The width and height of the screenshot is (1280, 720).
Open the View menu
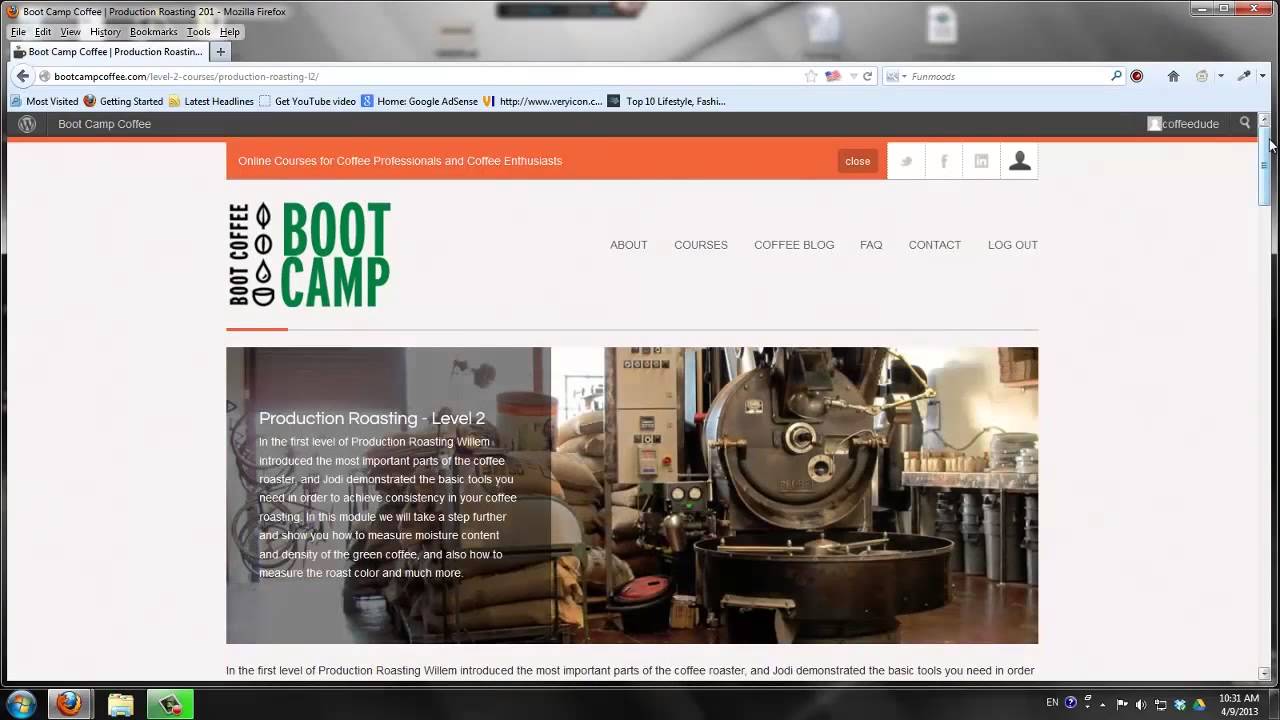(x=70, y=32)
